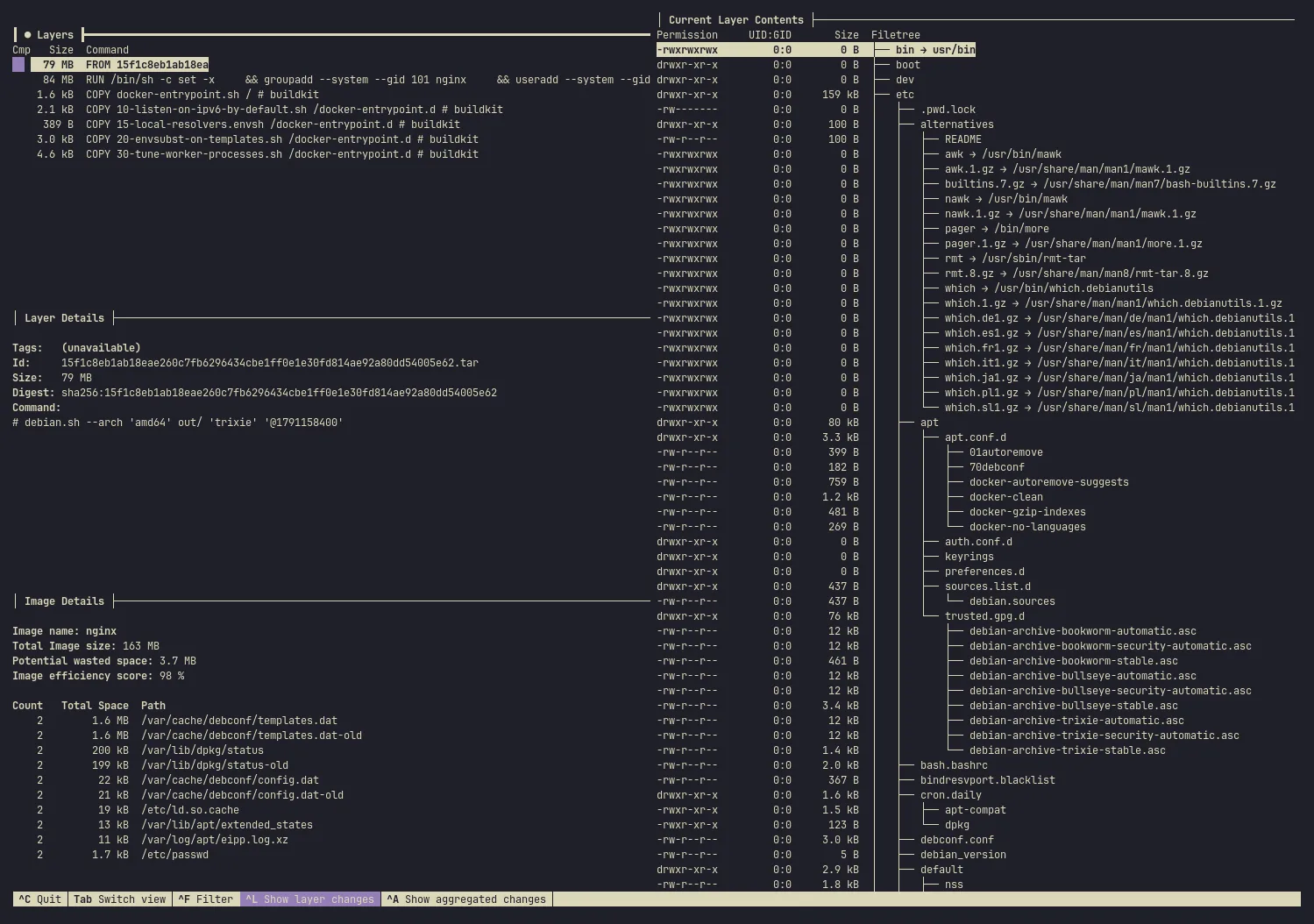Toggle Show layer changes mode

310,899
